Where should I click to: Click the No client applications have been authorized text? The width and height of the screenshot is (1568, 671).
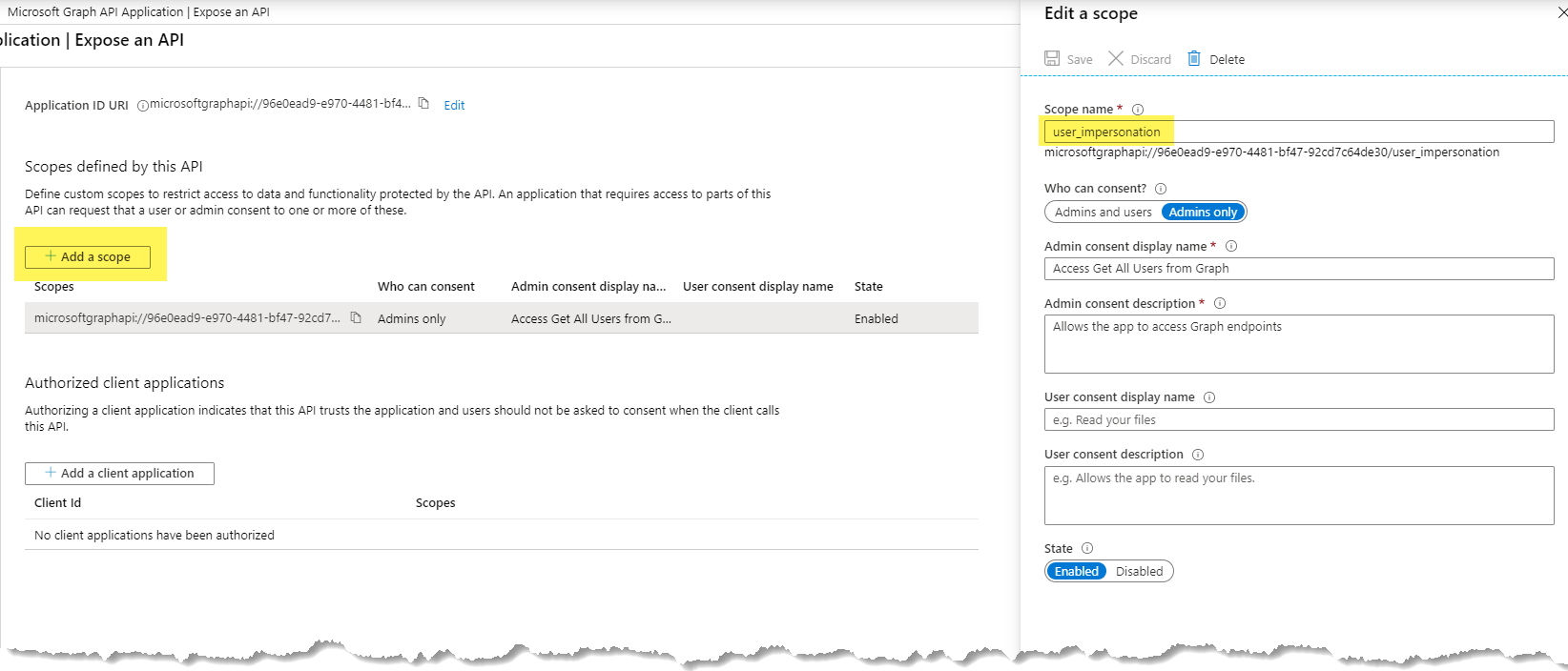[155, 536]
